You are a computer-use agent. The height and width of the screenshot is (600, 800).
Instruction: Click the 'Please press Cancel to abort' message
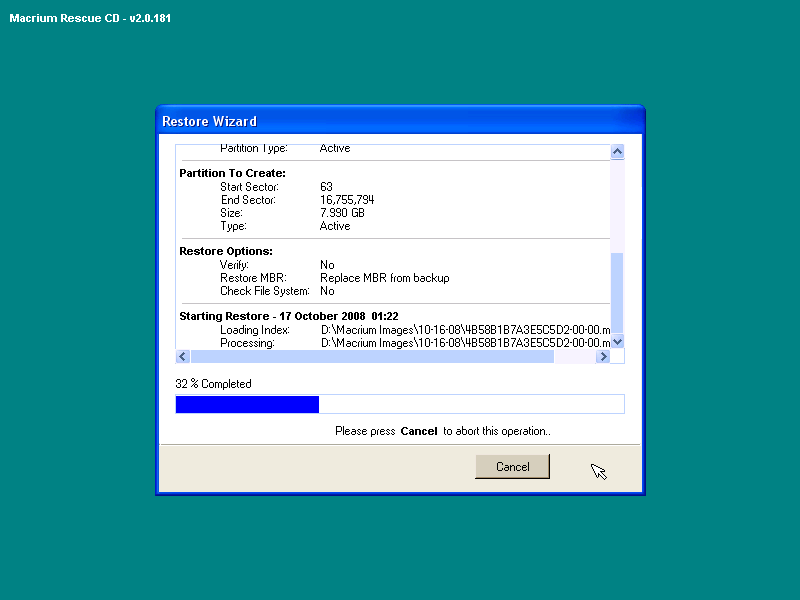click(x=443, y=431)
